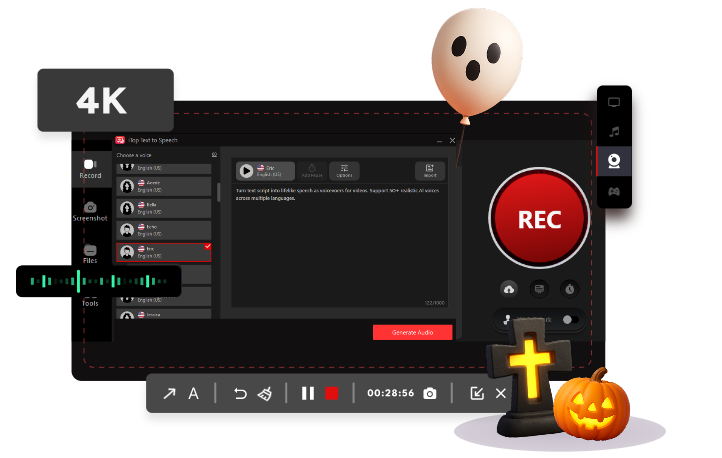This screenshot has height=458, width=722.
Task: Click the icon beside Choose a voice
Action: [214, 155]
